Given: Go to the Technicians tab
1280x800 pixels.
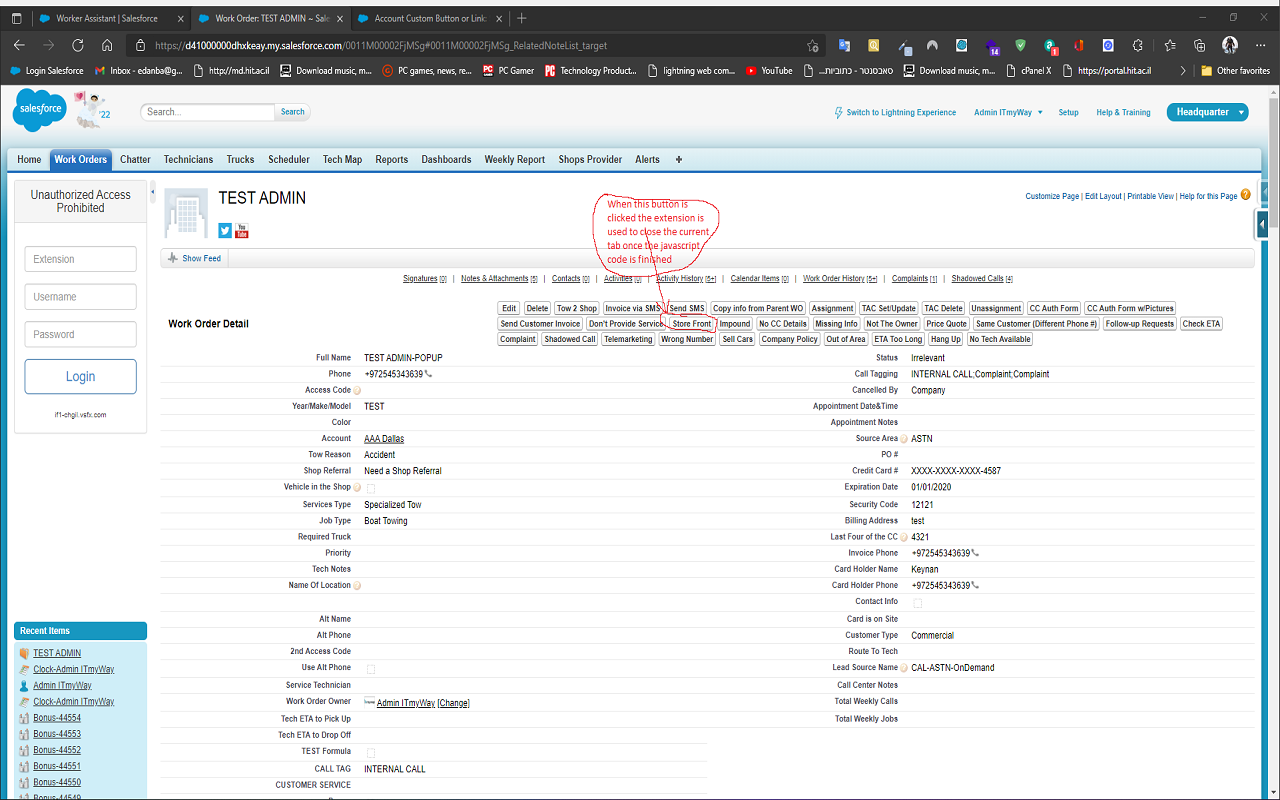Looking at the screenshot, I should coord(189,159).
